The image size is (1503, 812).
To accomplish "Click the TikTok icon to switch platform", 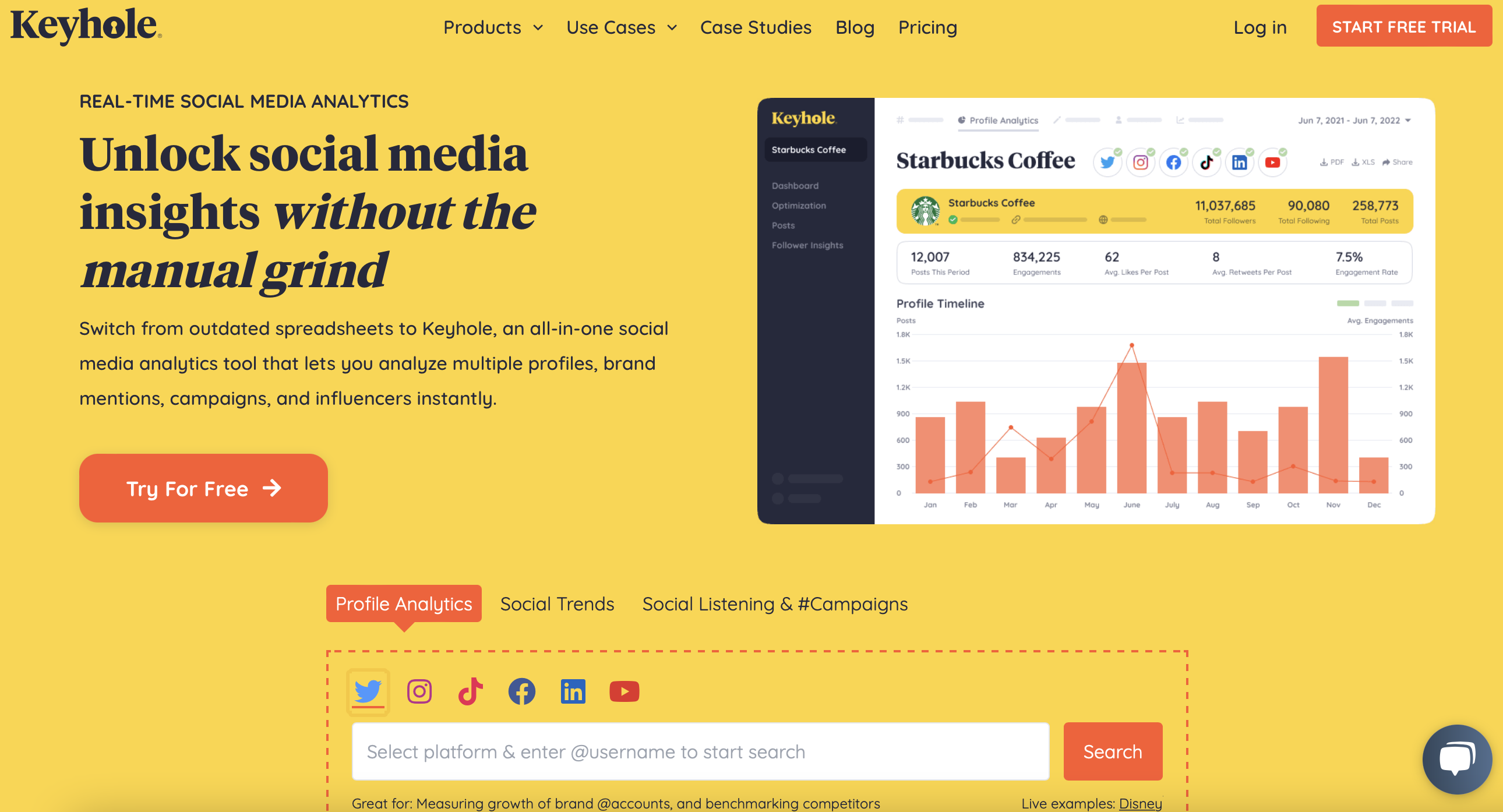I will click(x=471, y=689).
